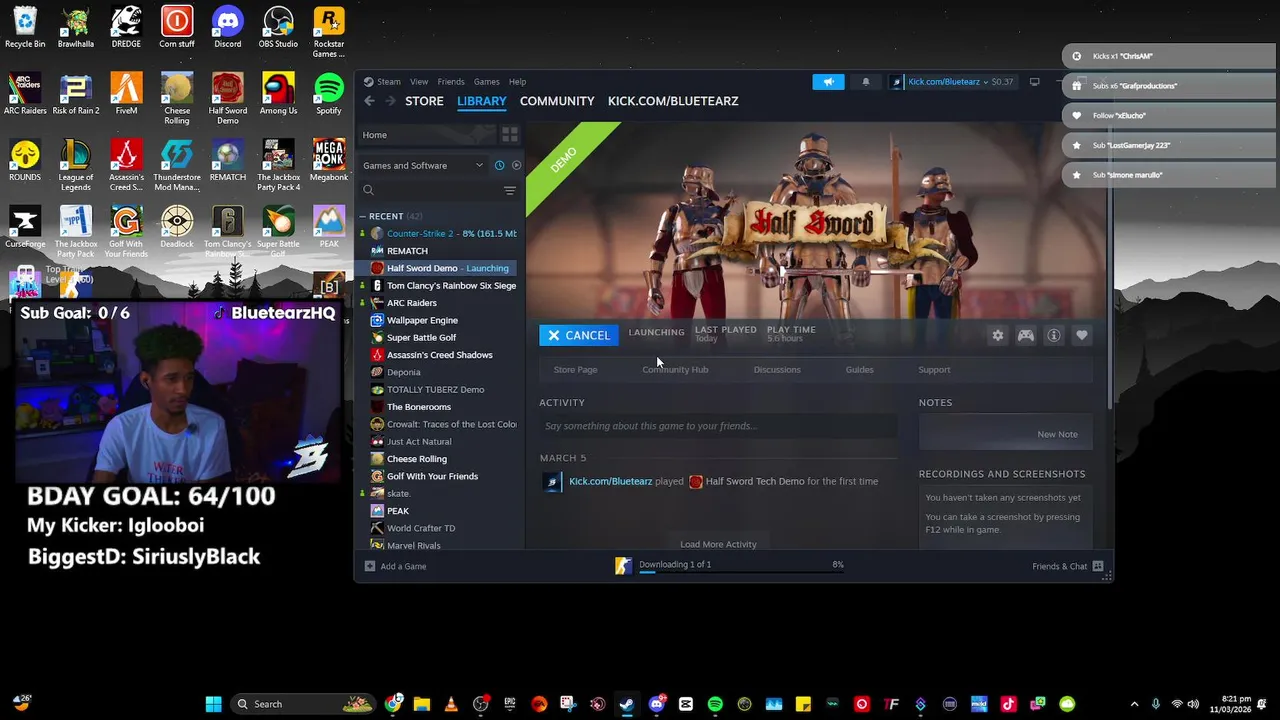Open Community Hub link

pos(675,370)
